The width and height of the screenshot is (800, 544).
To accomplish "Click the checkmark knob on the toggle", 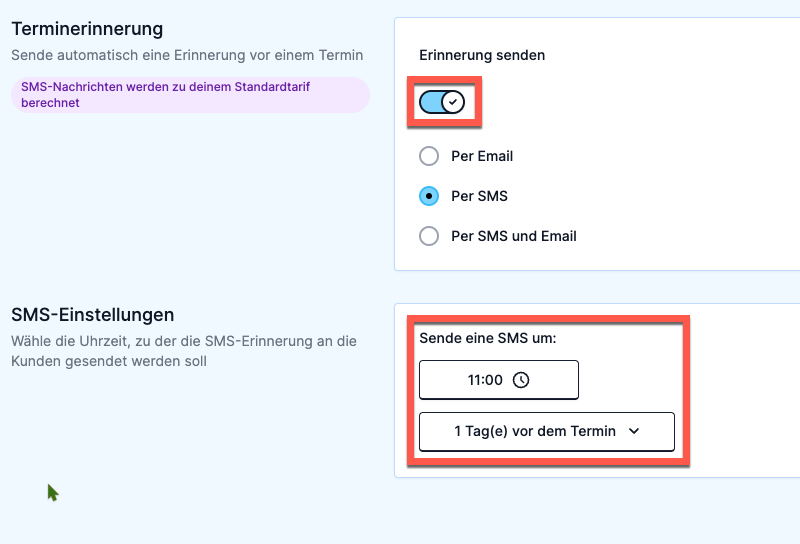I will [453, 102].
